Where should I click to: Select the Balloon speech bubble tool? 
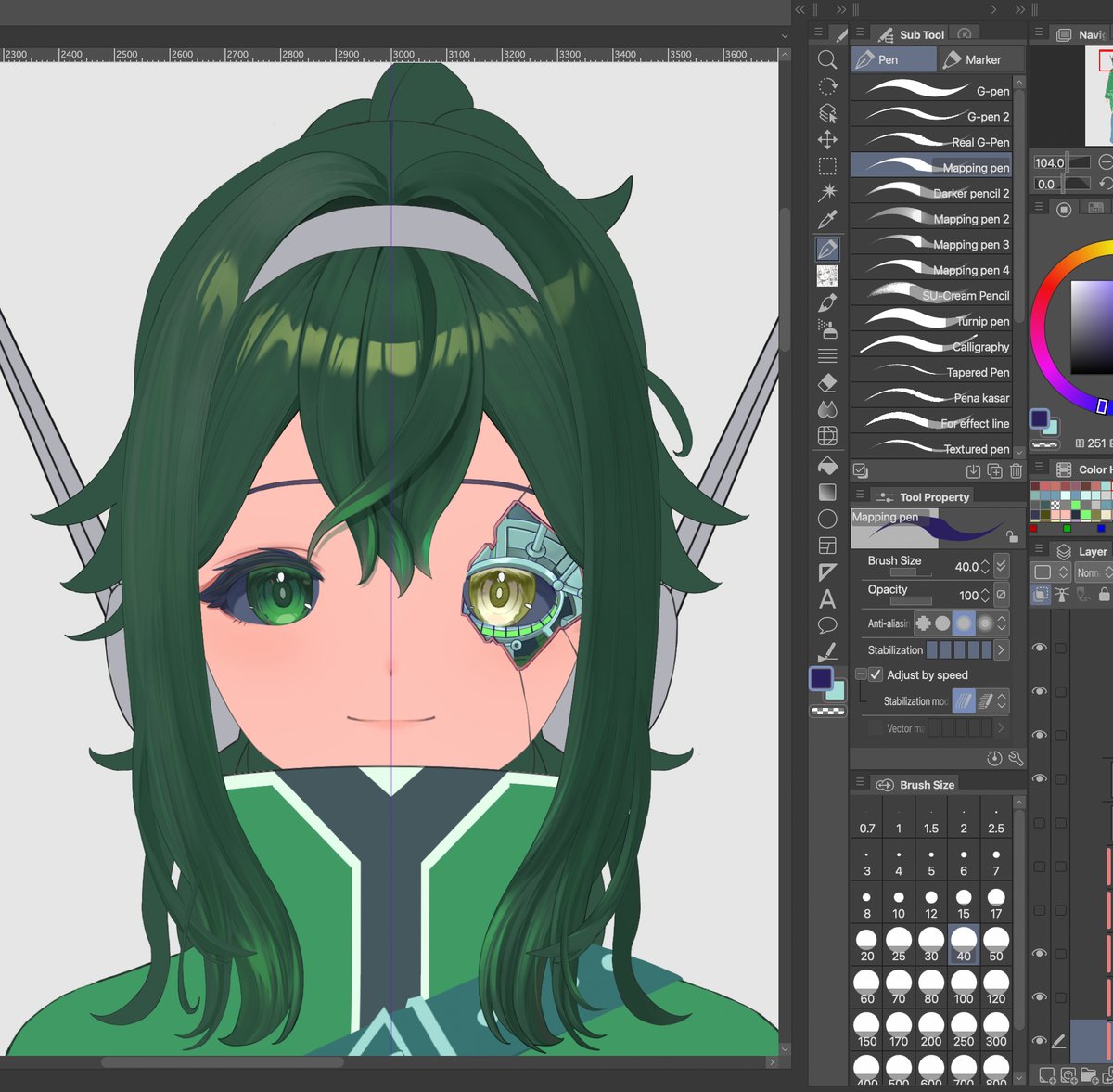pyautogui.click(x=827, y=625)
